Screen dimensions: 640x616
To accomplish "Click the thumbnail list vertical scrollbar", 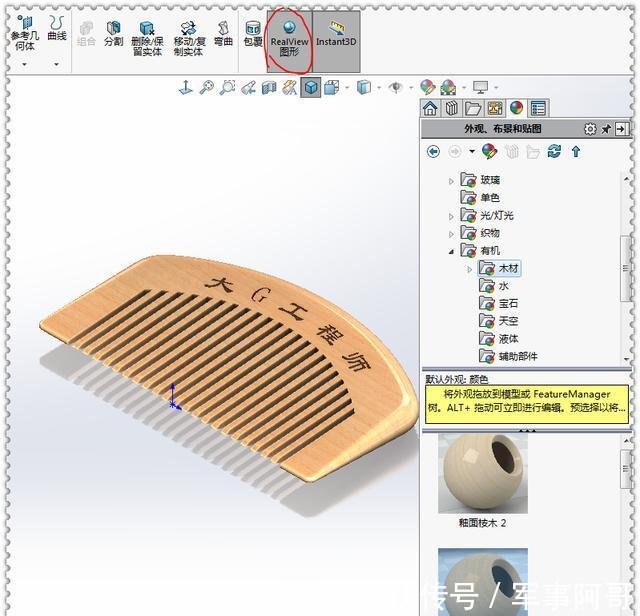I will coord(627,469).
